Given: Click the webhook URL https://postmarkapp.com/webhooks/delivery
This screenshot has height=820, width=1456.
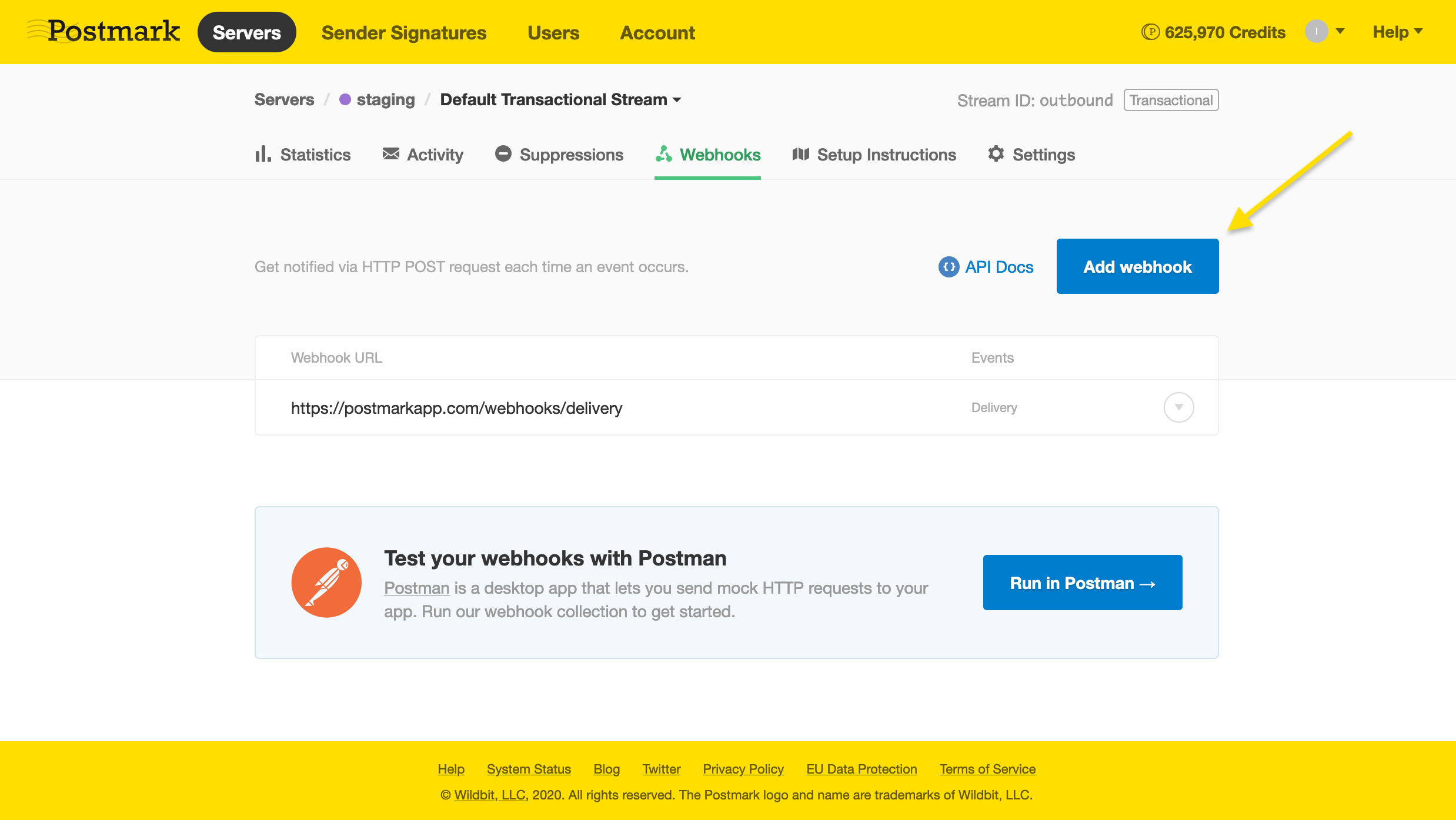Looking at the screenshot, I should [456, 408].
